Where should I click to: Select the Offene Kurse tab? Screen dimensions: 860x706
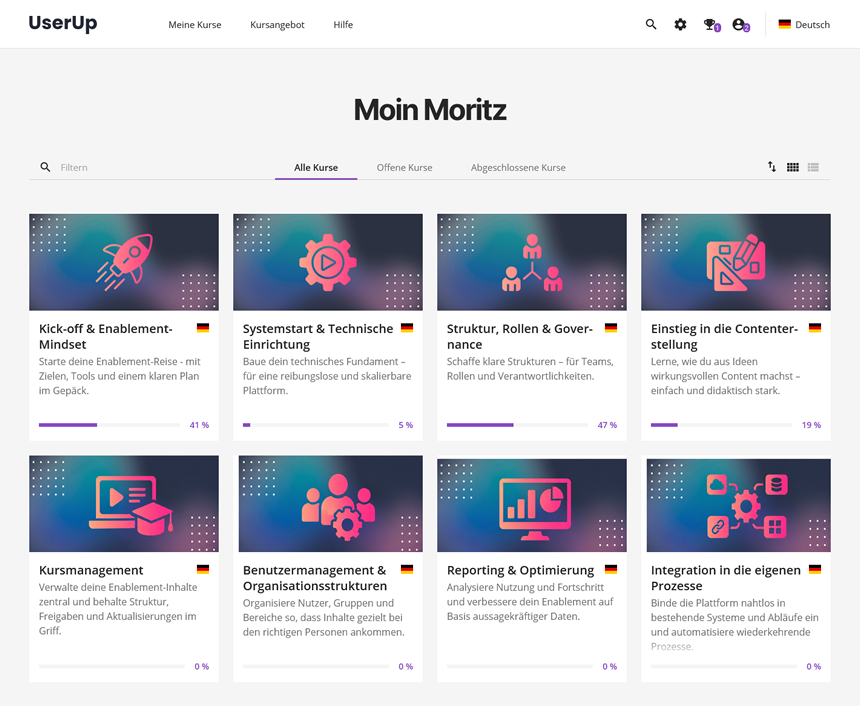pyautogui.click(x=404, y=167)
